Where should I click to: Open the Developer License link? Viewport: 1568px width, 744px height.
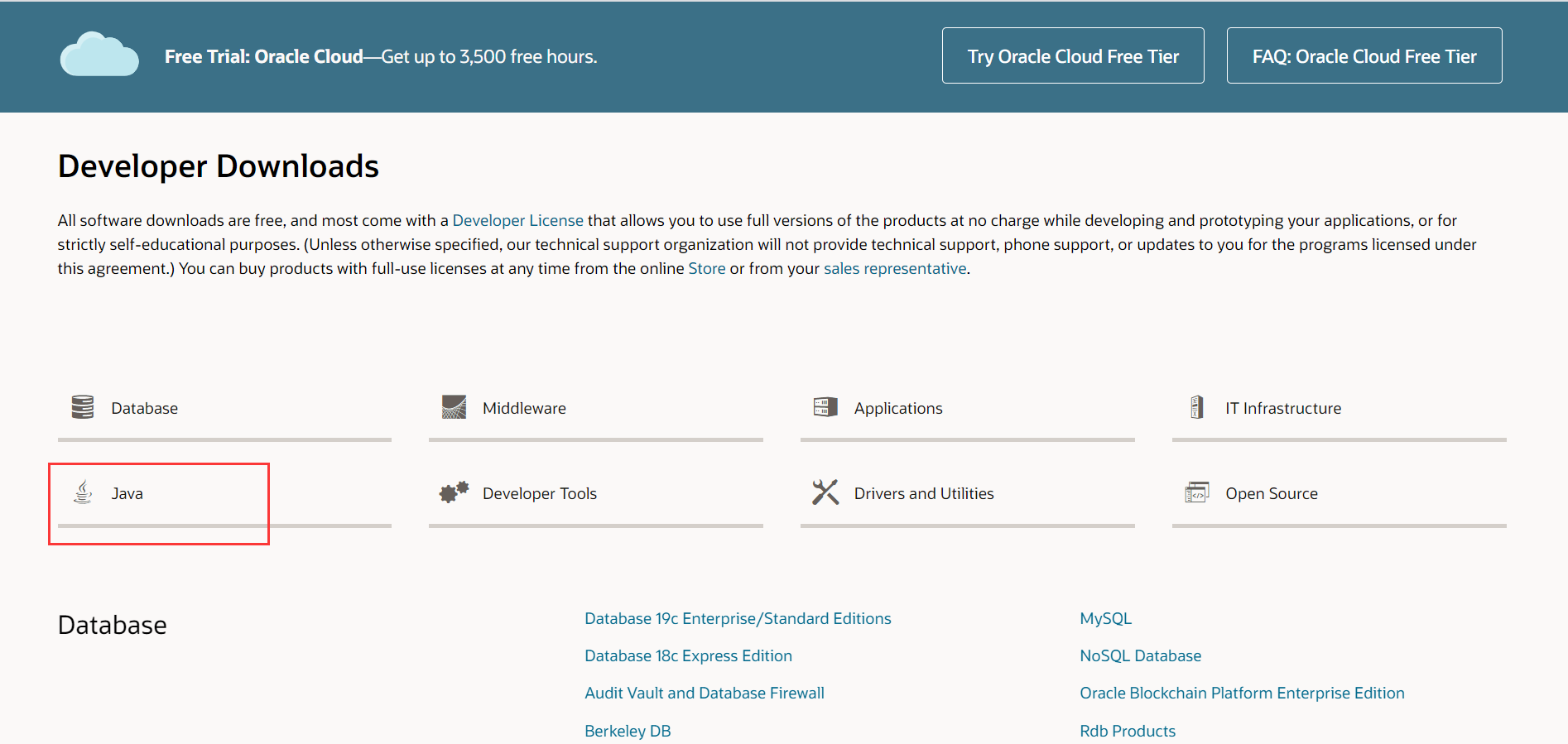pyautogui.click(x=517, y=220)
